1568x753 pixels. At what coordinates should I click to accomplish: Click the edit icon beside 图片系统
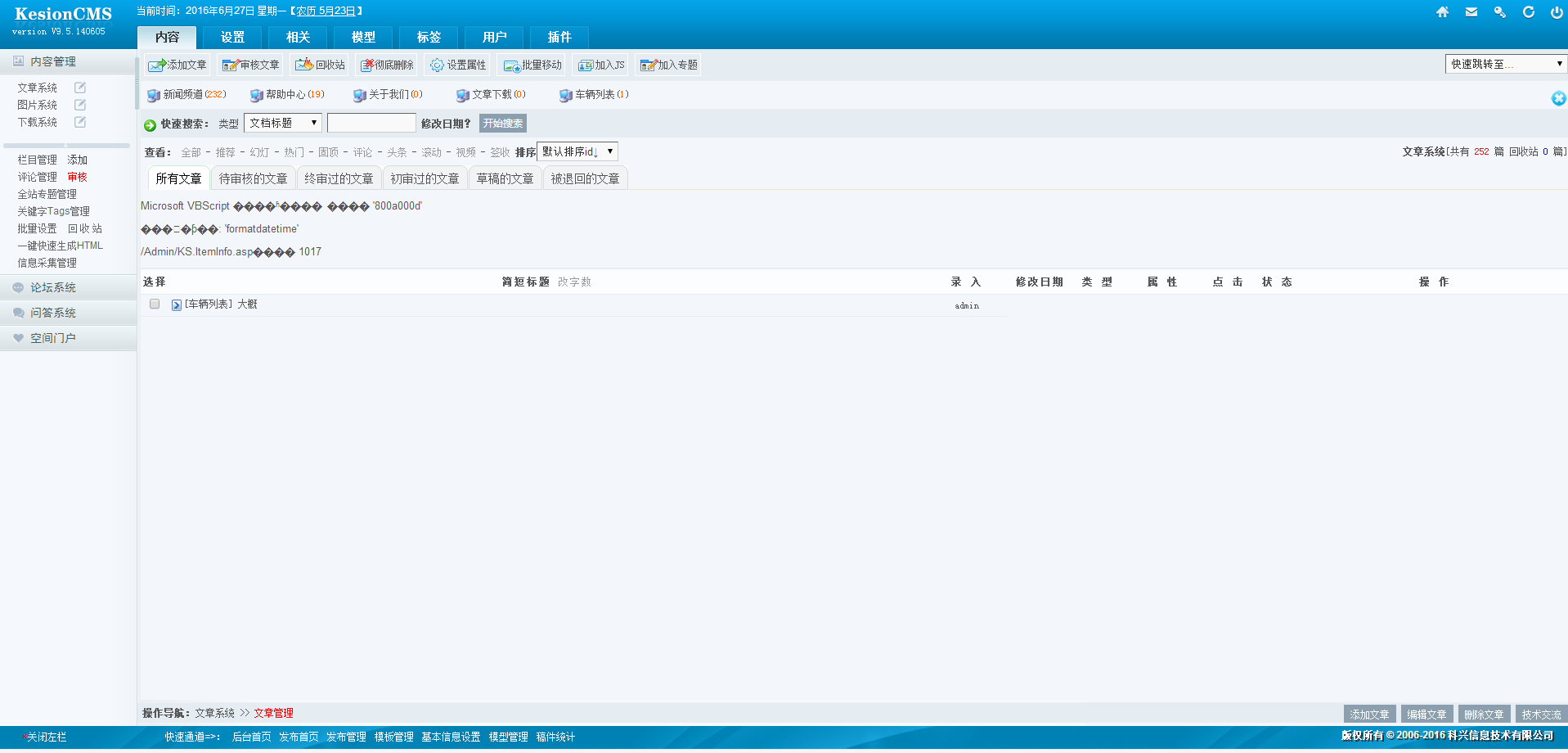click(80, 105)
